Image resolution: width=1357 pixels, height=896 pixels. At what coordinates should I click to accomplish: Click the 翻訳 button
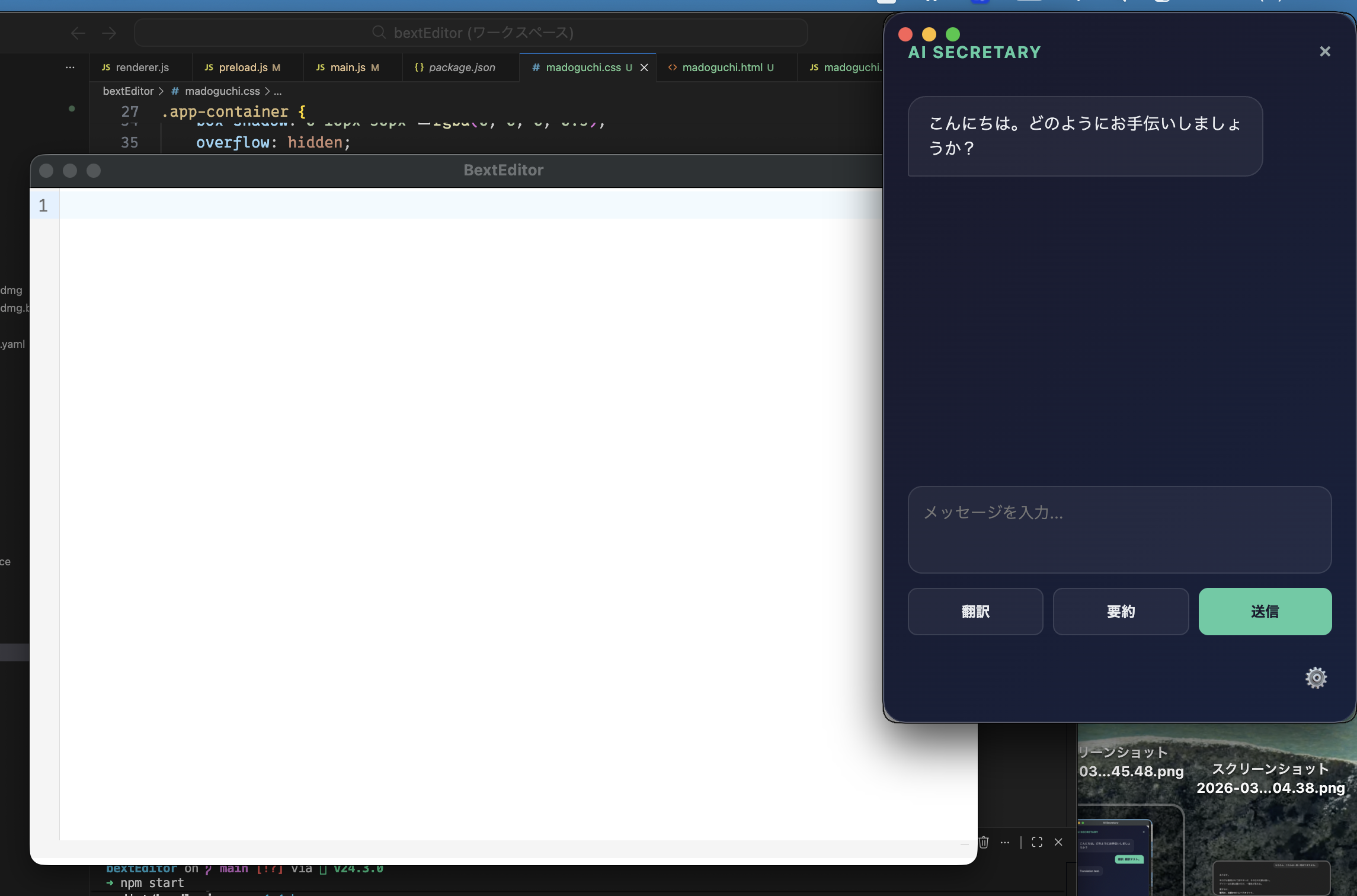[975, 612]
